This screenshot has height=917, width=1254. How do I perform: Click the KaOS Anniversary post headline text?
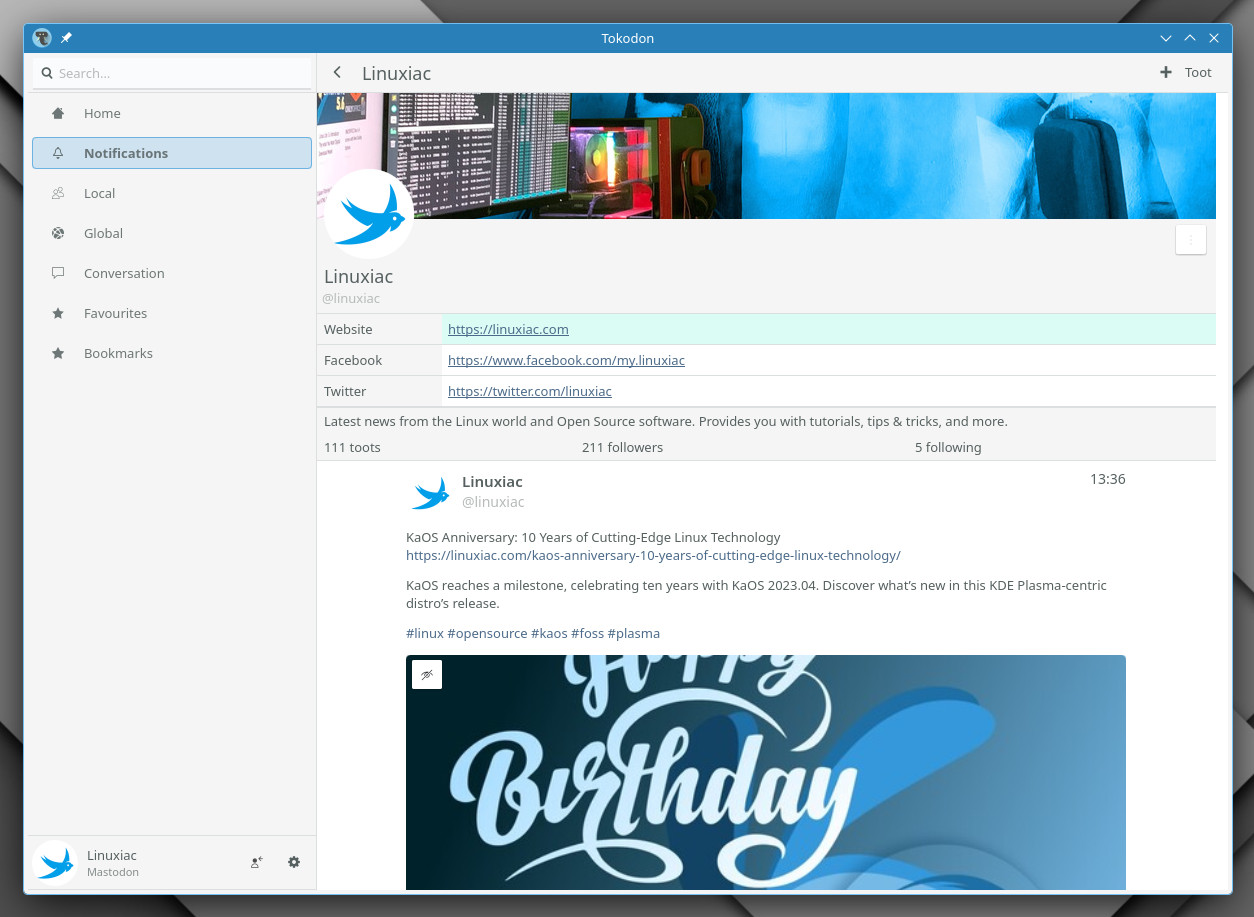tap(593, 537)
